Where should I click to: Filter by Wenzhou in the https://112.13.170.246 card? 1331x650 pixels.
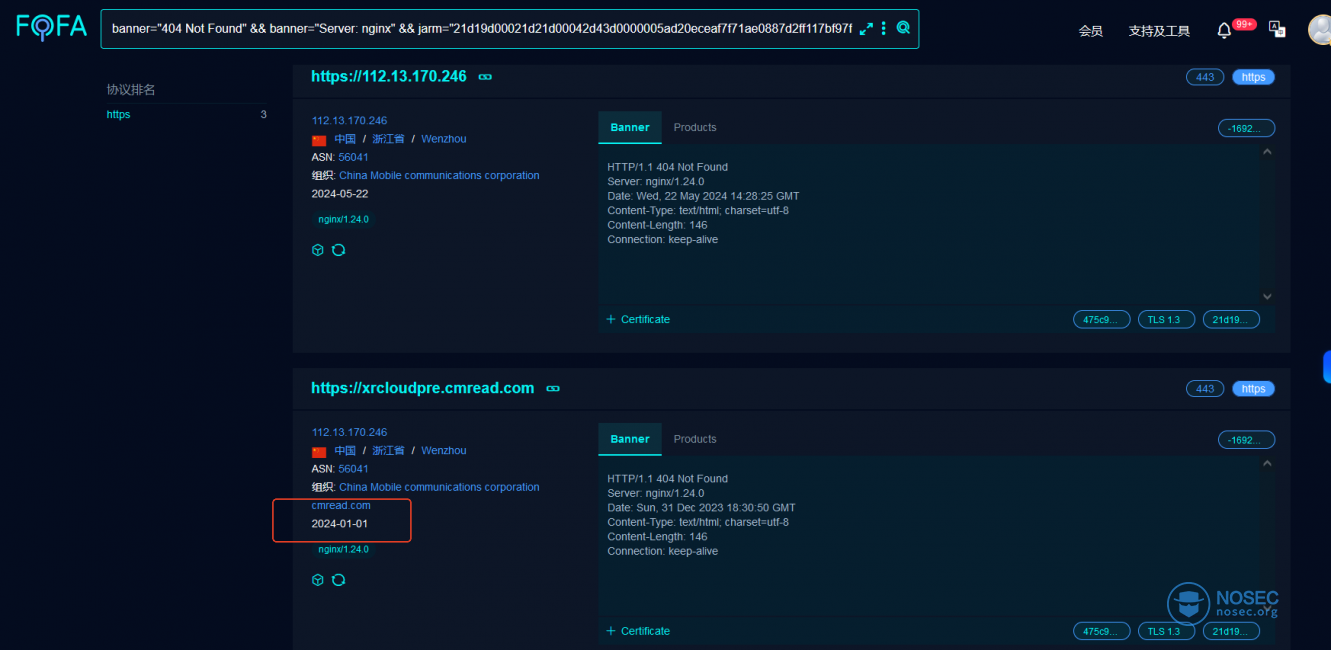point(443,139)
